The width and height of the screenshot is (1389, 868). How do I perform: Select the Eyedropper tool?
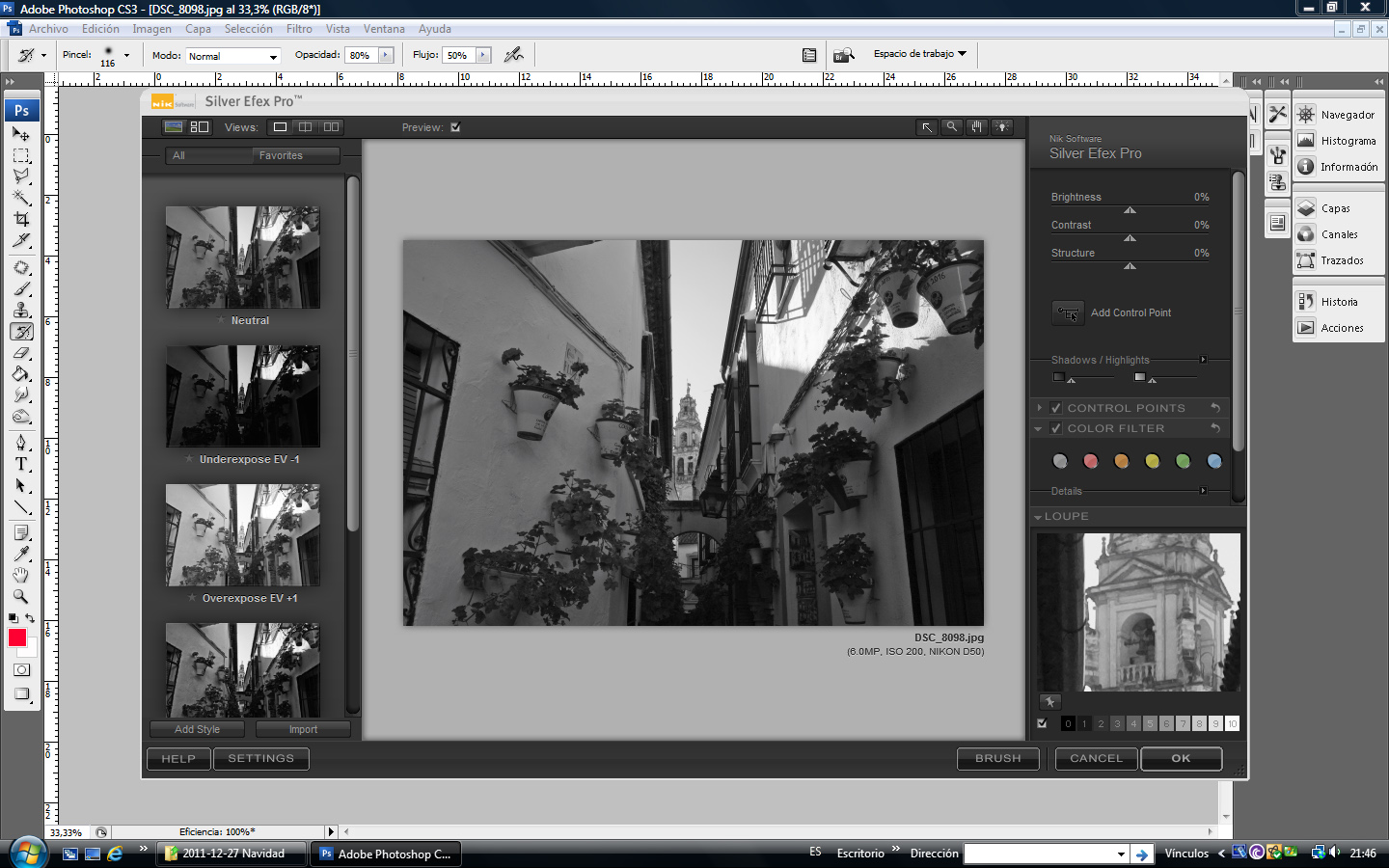(x=21, y=554)
